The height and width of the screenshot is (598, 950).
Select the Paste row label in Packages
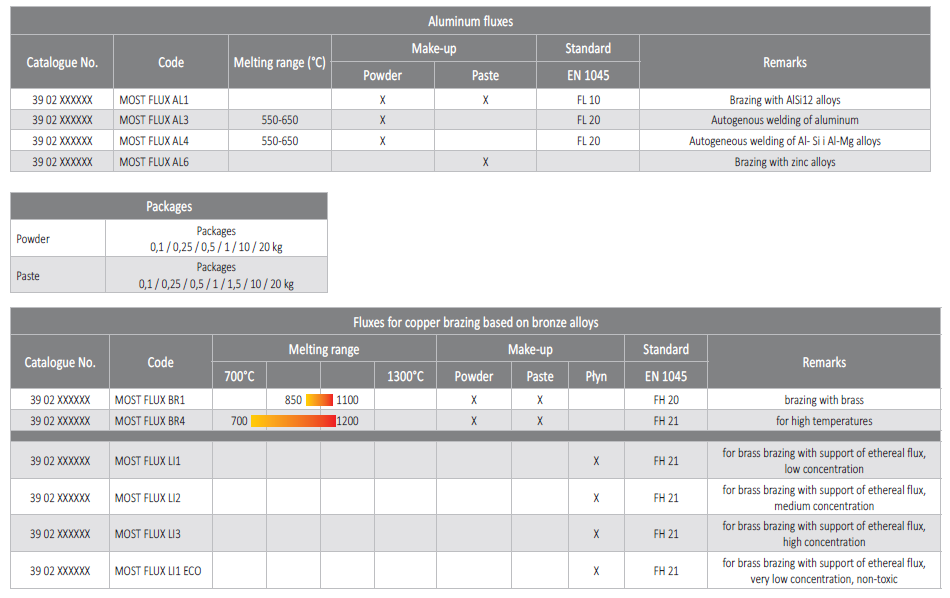click(x=28, y=275)
